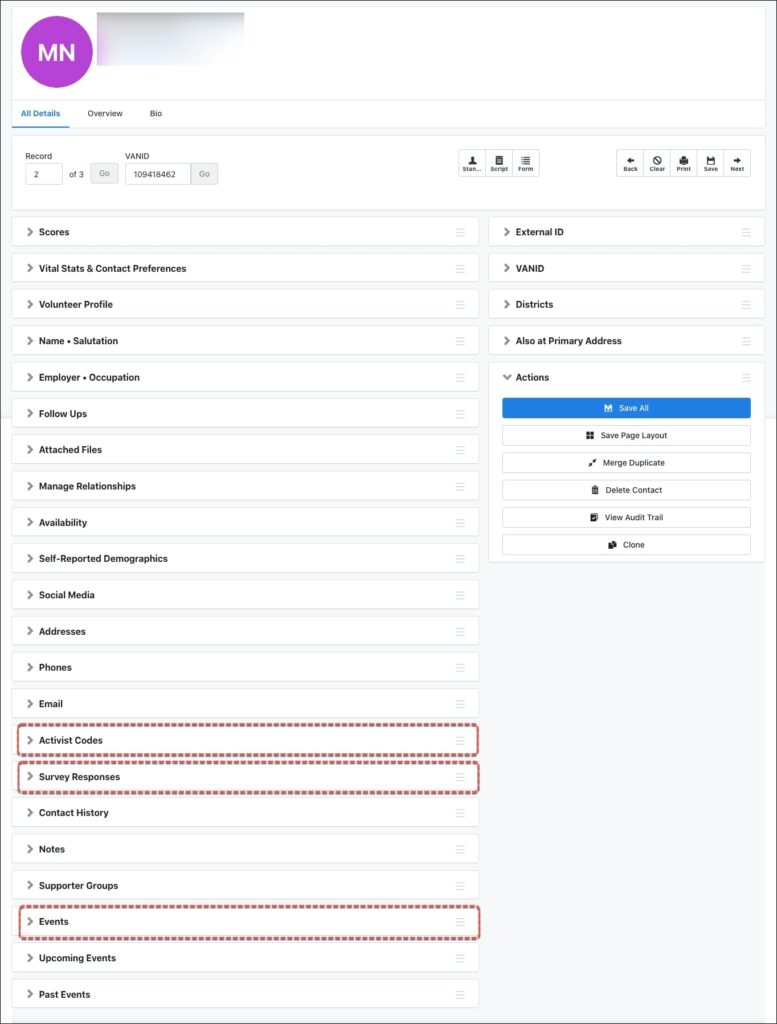Open View Audit Trail

[626, 518]
